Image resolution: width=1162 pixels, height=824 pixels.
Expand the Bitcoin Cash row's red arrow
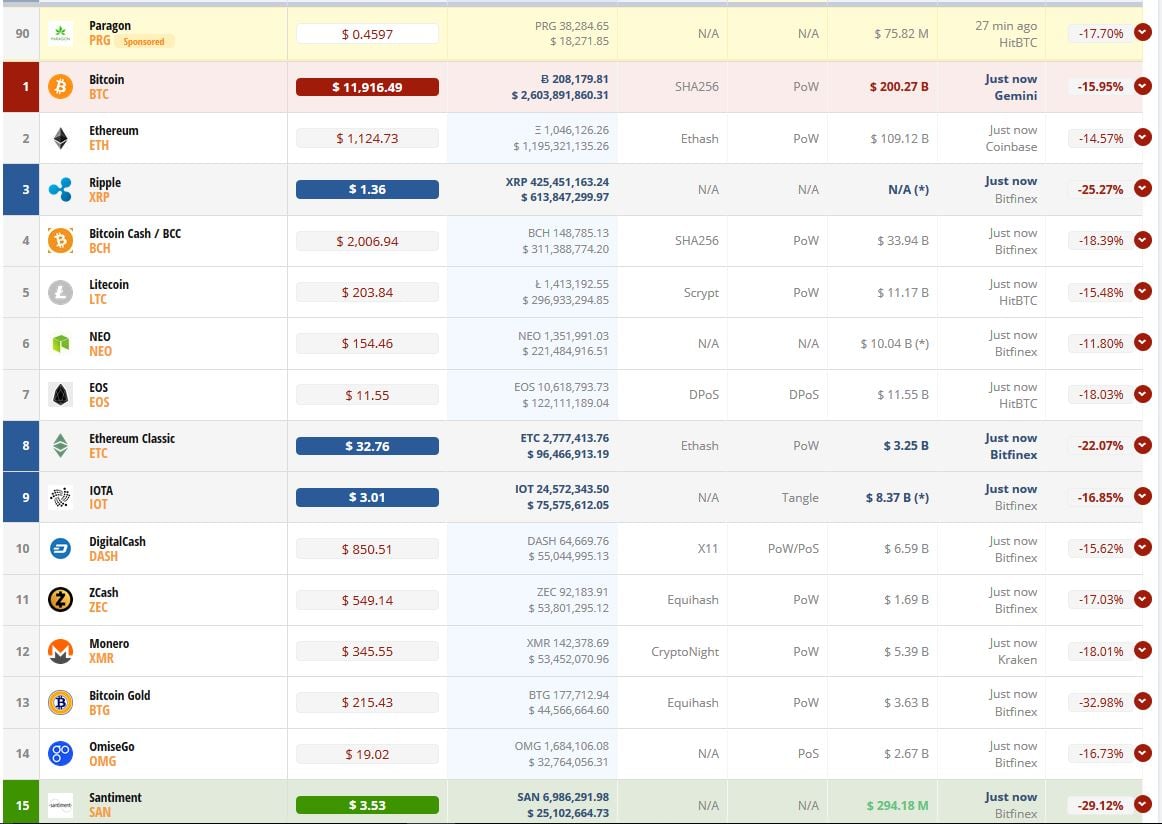[1143, 240]
